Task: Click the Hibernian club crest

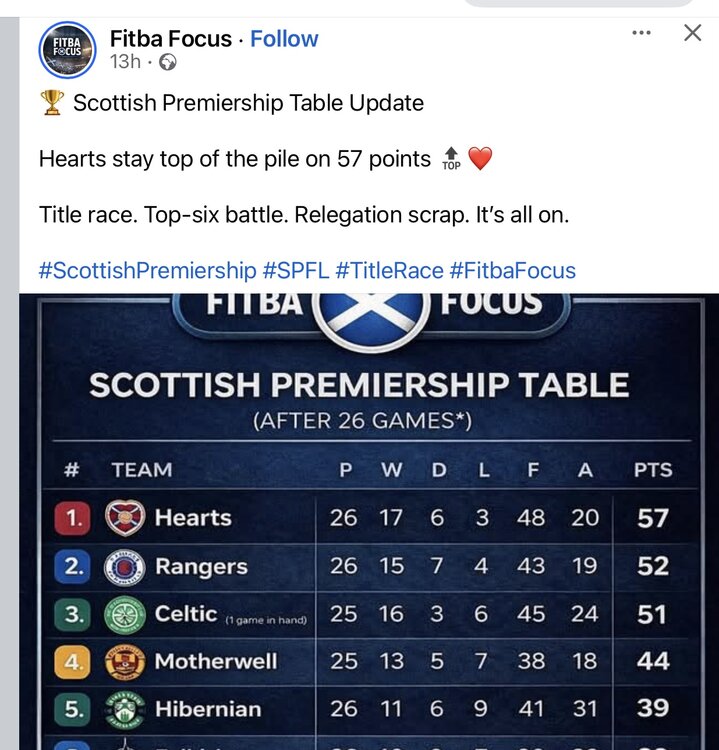Action: (x=125, y=709)
